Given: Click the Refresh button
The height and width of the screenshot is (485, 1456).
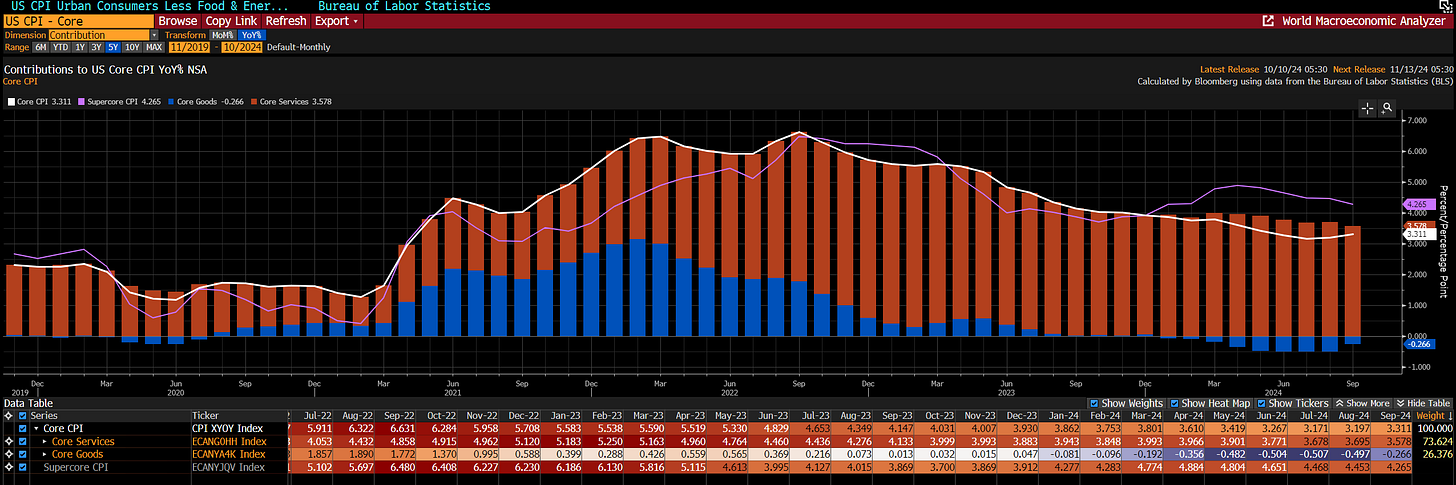Looking at the screenshot, I should click(286, 21).
